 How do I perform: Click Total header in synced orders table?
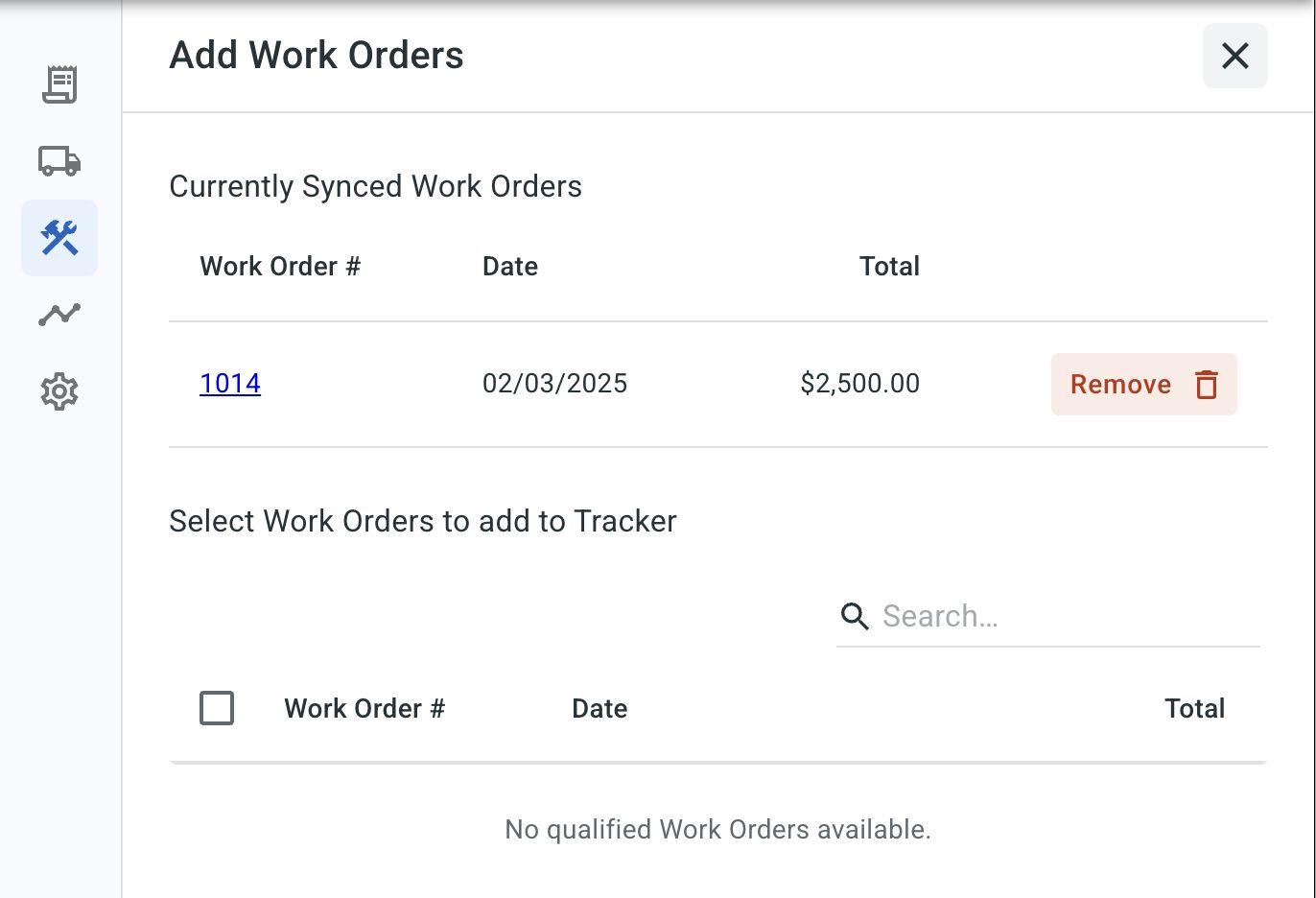(889, 267)
